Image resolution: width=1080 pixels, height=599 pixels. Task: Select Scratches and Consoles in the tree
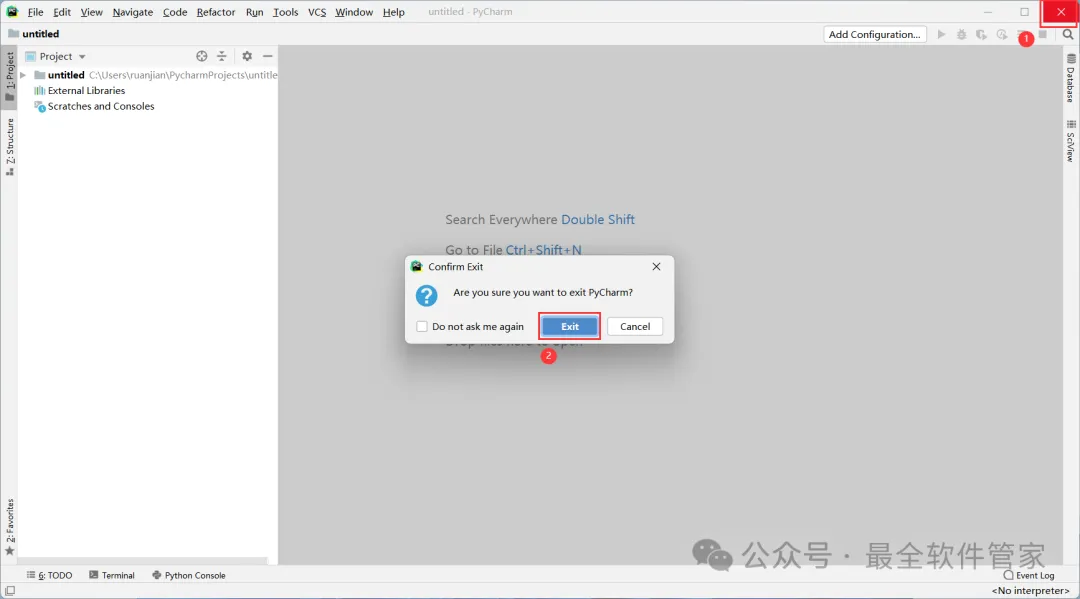[101, 107]
